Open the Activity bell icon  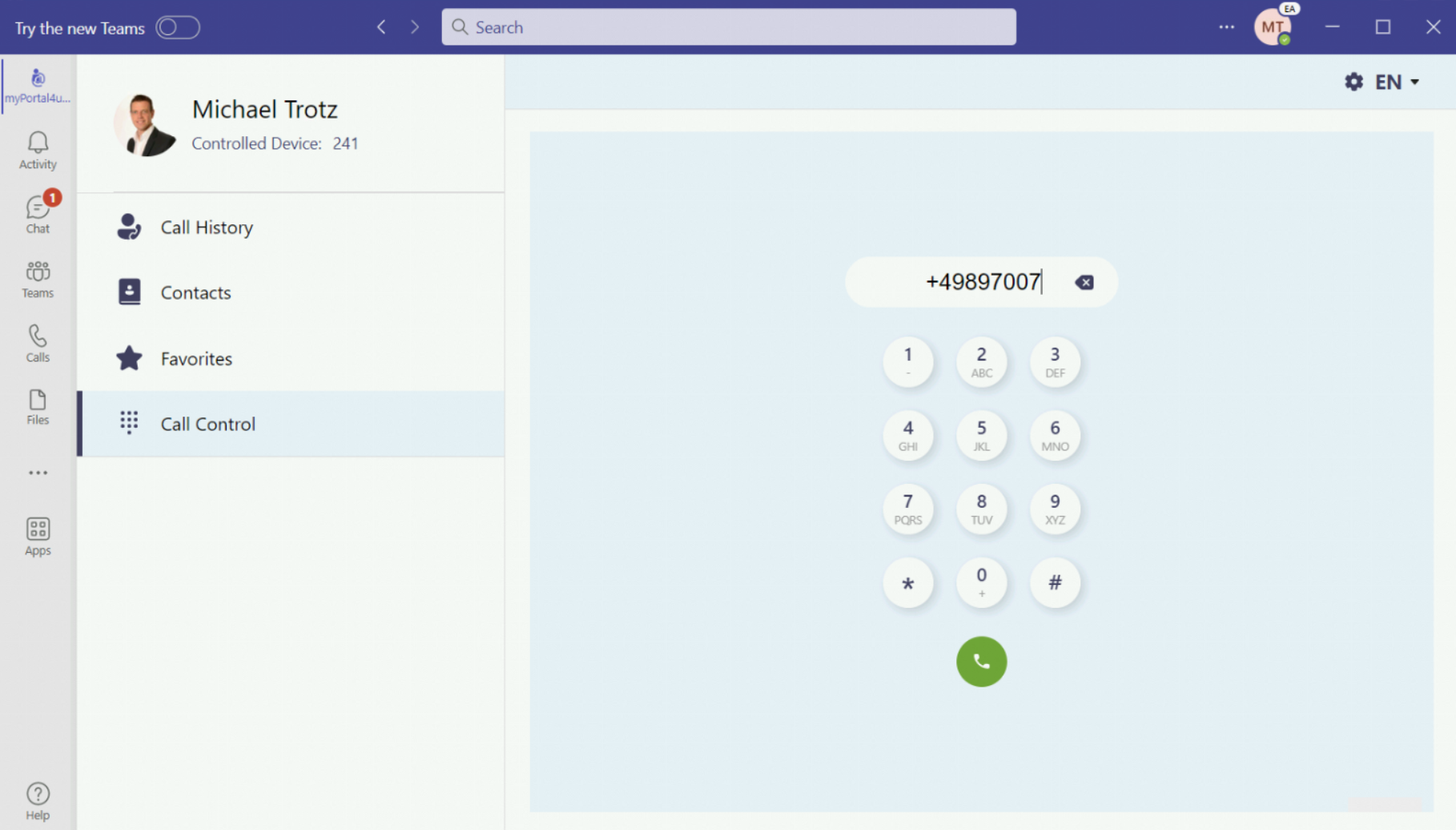(38, 150)
